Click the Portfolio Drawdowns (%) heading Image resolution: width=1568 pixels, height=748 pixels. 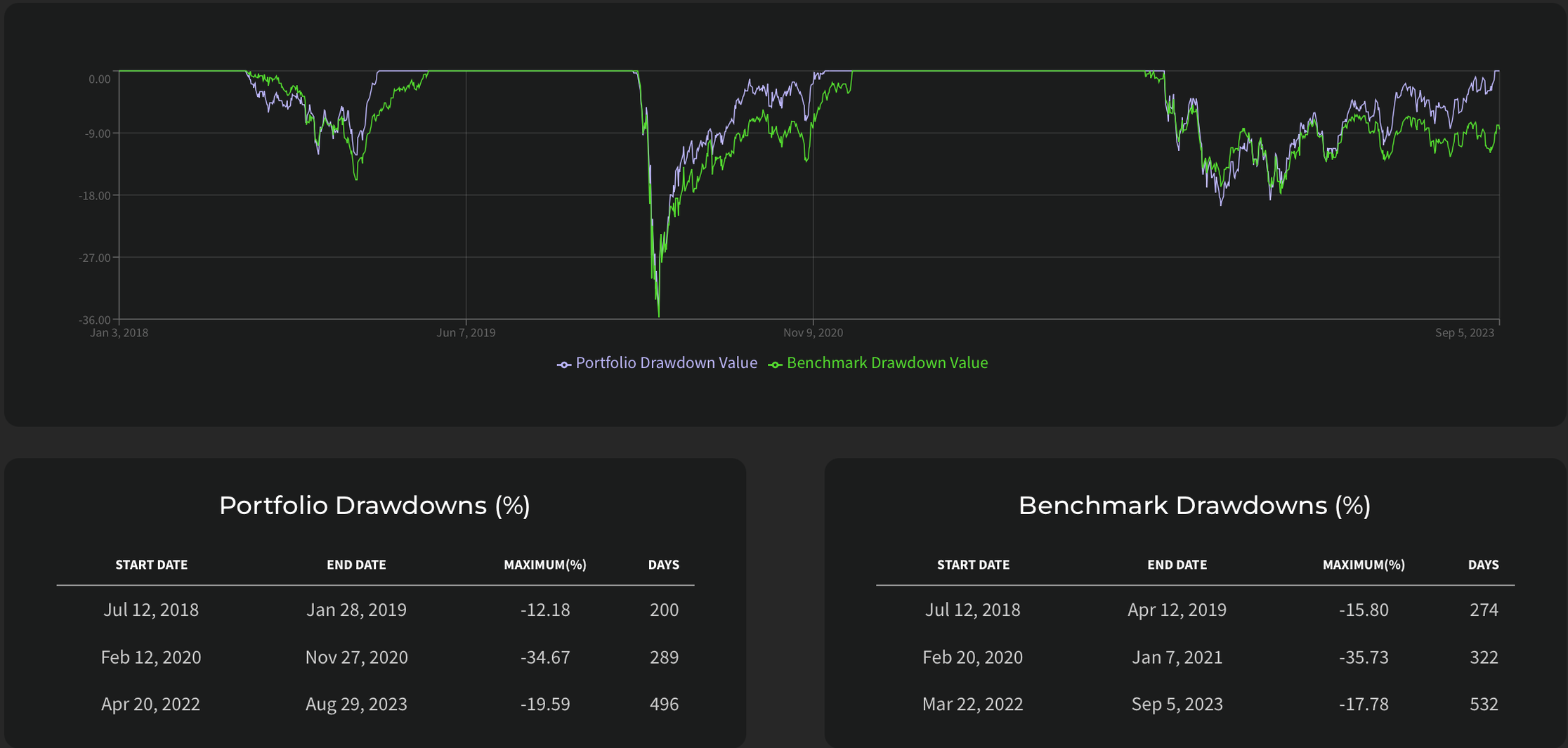point(374,506)
